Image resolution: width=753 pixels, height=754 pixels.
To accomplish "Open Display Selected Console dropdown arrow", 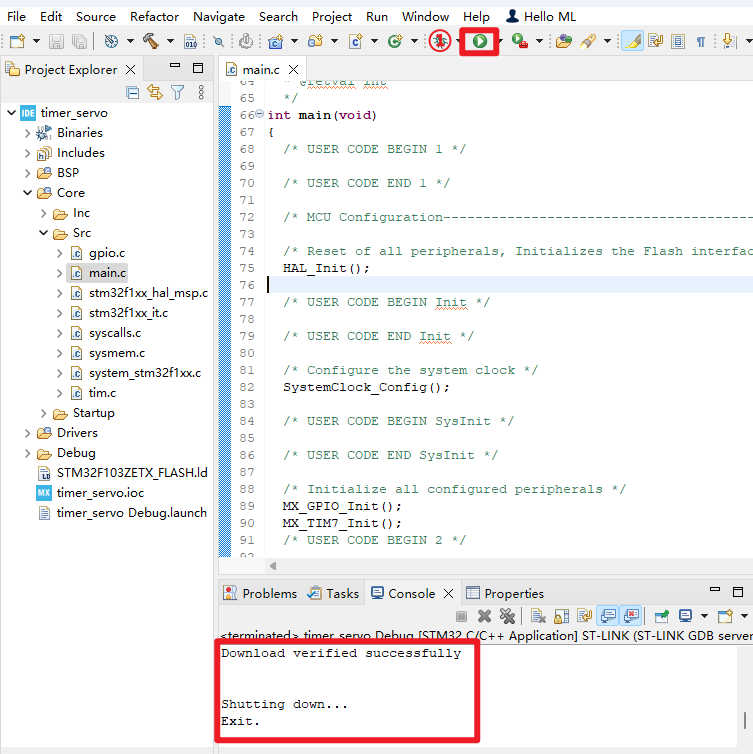I will coord(704,616).
